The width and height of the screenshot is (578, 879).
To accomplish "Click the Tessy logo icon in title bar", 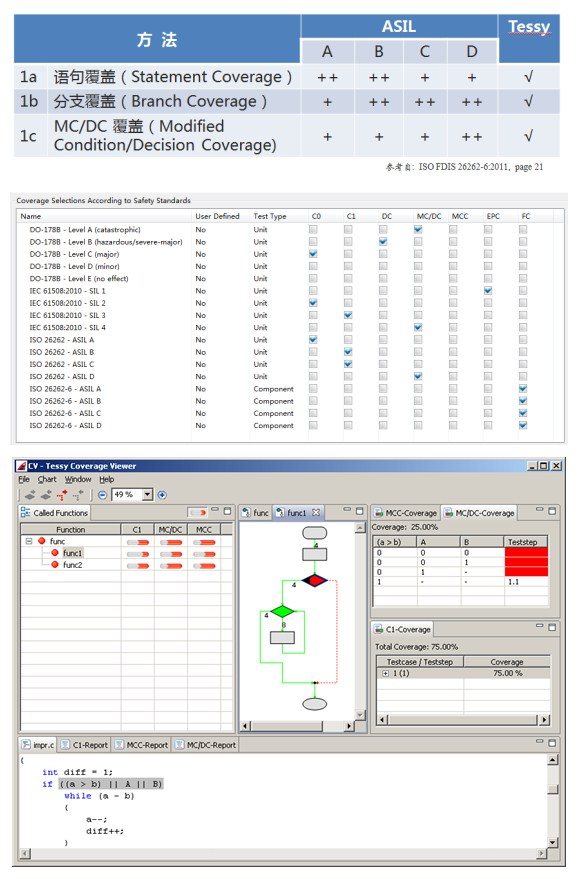I will pyautogui.click(x=21, y=466).
